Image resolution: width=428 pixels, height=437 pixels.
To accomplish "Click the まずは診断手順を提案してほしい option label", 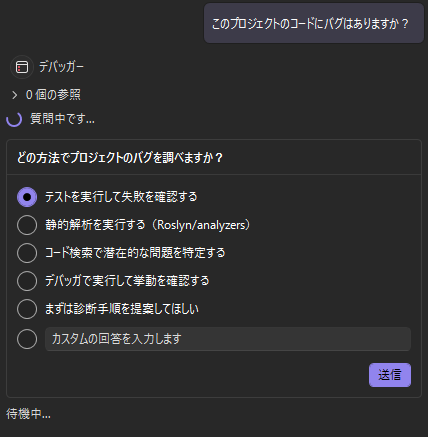I will [122, 309].
